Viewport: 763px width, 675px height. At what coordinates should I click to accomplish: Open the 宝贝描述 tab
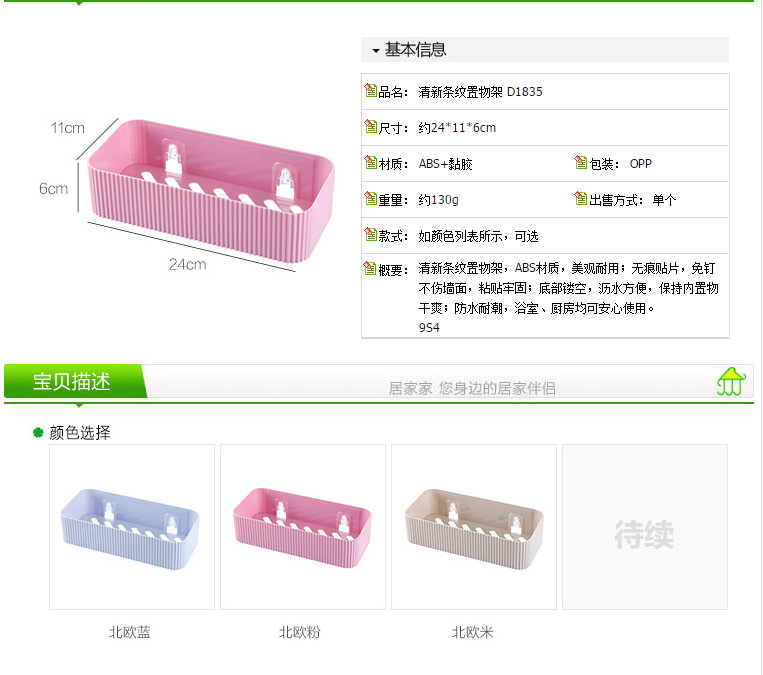[72, 381]
